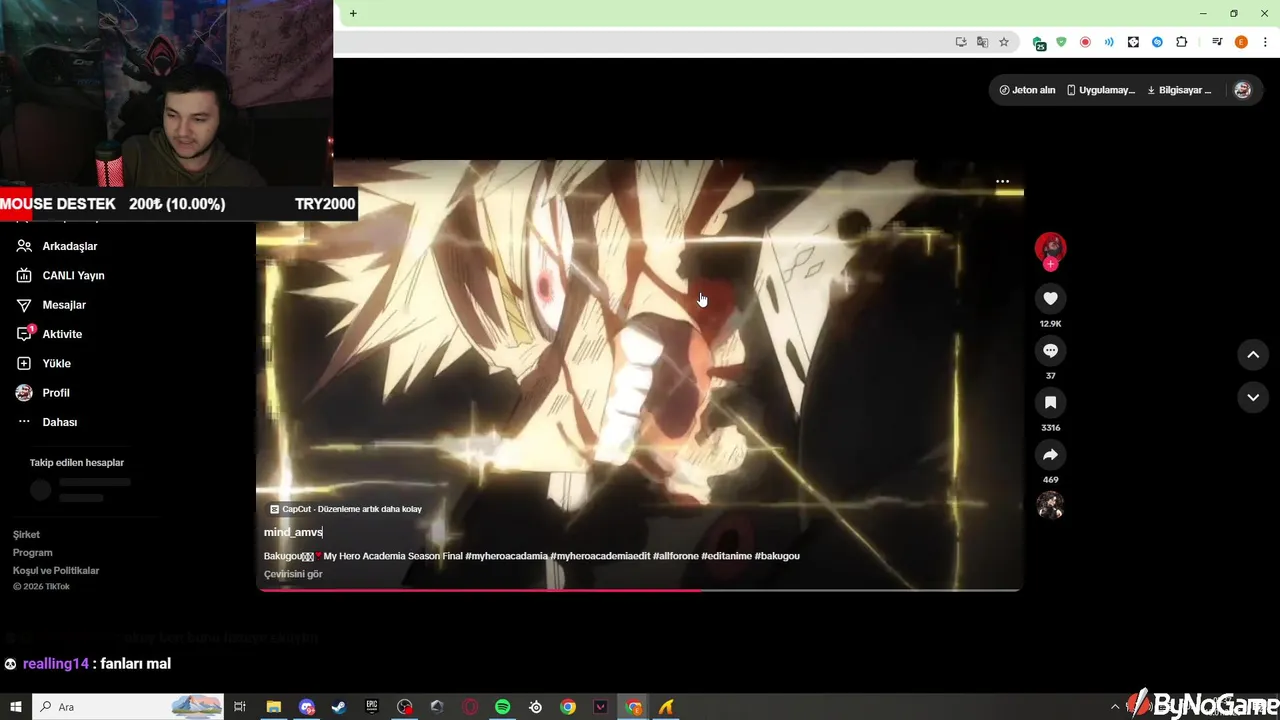Image resolution: width=1280 pixels, height=720 pixels.
Task: Share the video using the arrow icon
Action: click(1050, 454)
